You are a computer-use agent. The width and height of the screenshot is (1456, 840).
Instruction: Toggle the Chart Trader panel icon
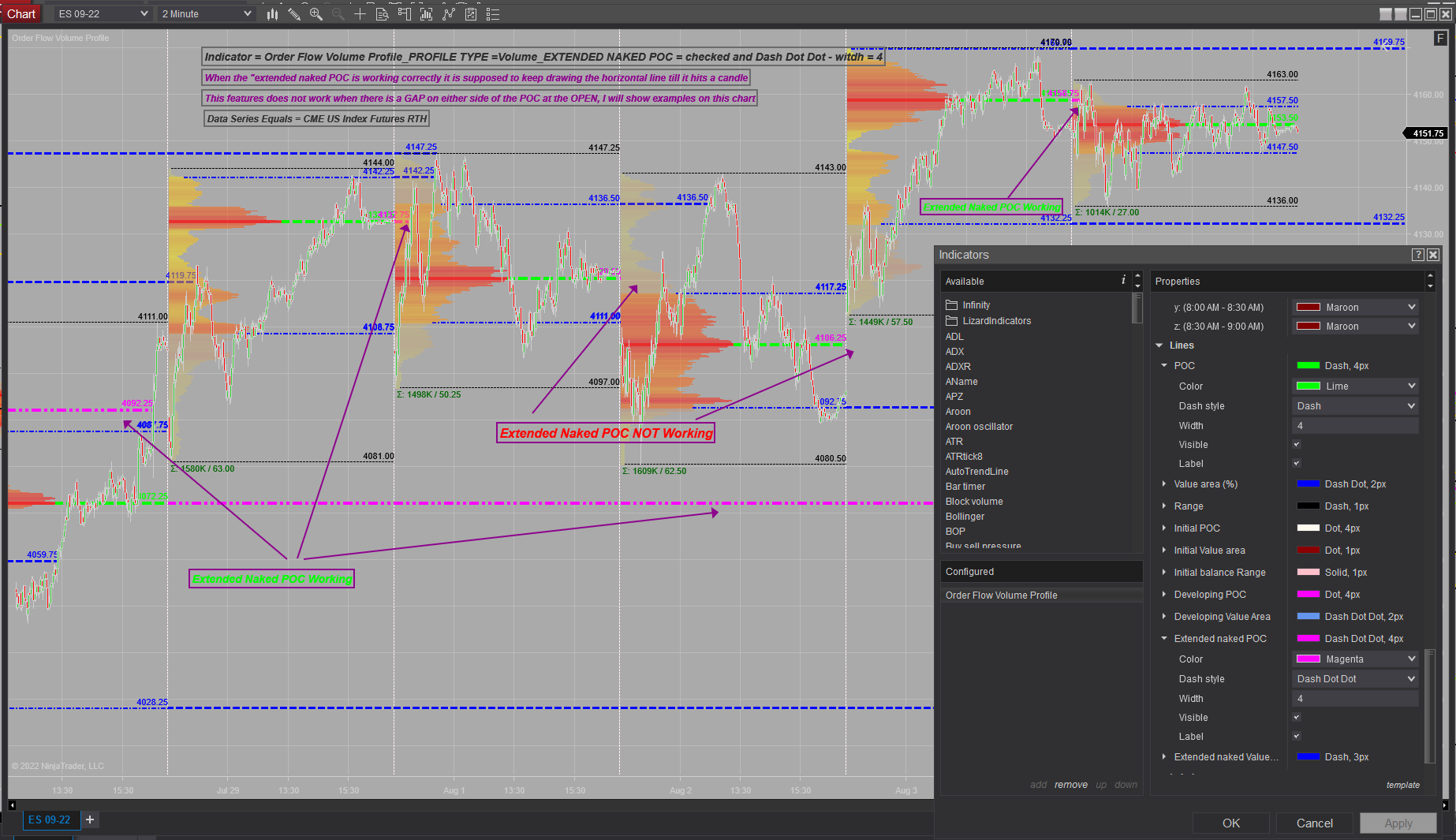point(404,13)
